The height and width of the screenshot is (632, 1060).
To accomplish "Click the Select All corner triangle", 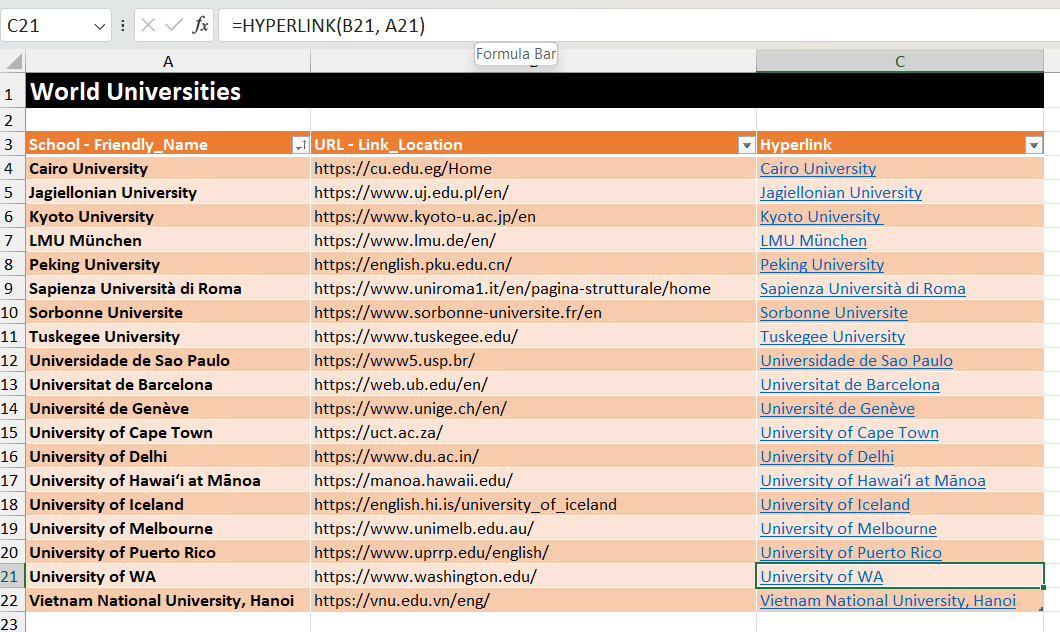I will tap(13, 62).
